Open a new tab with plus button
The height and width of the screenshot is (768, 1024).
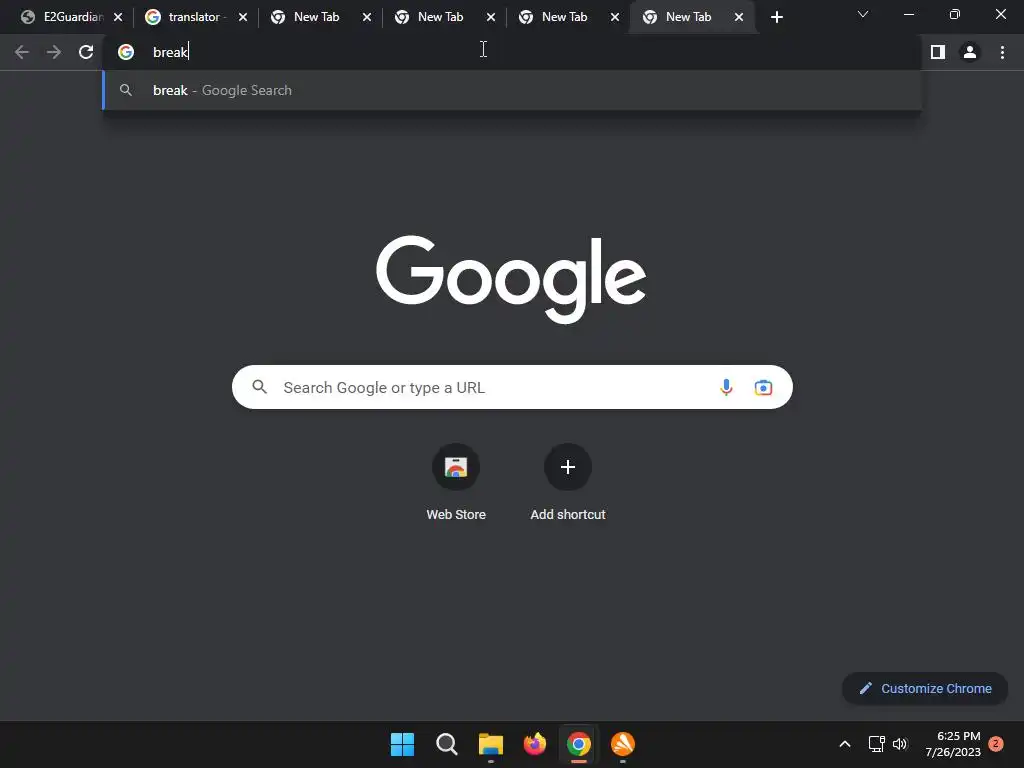click(776, 18)
